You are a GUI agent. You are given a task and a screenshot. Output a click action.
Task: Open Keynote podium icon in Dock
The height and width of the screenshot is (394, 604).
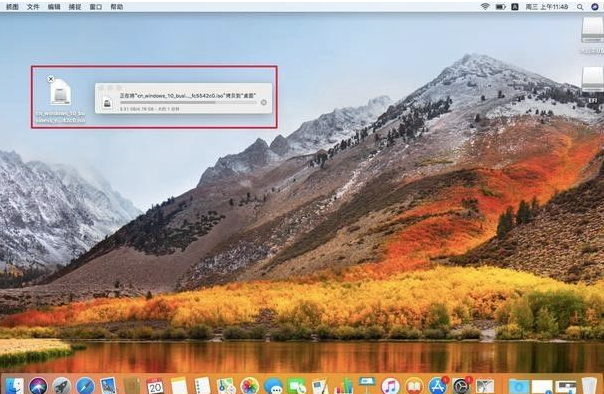pyautogui.click(x=367, y=386)
